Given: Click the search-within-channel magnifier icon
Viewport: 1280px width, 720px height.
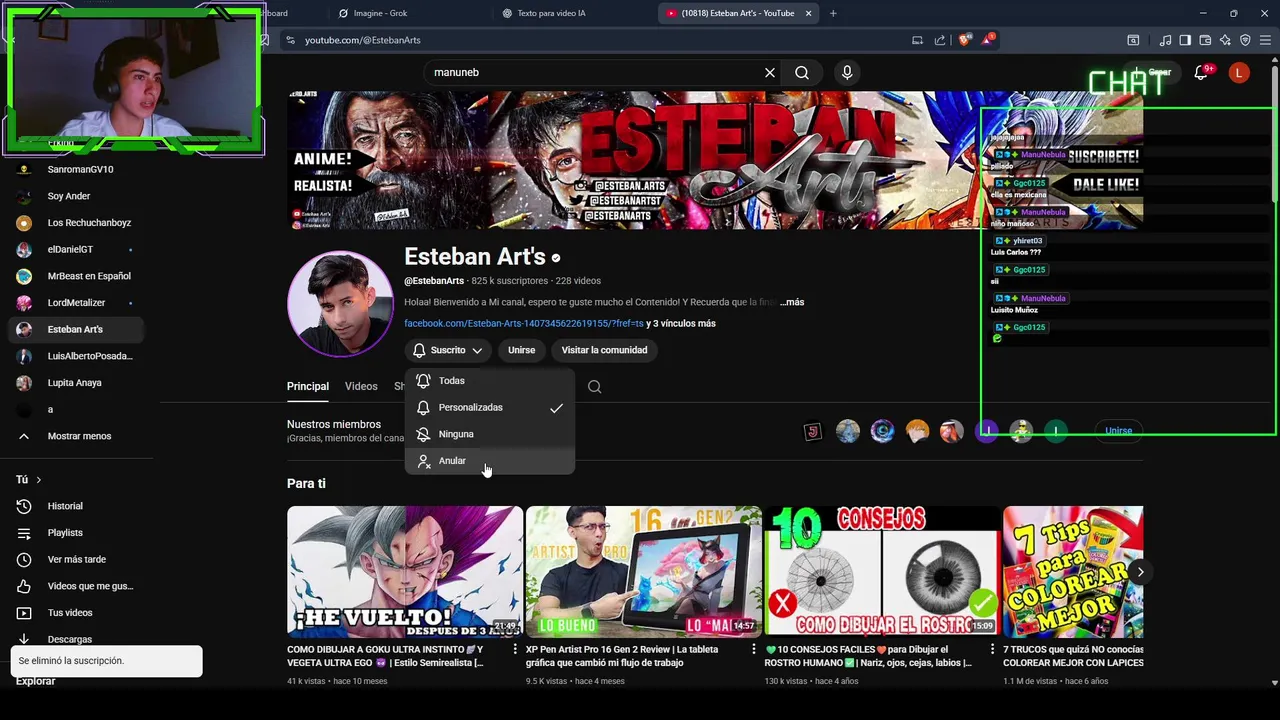Looking at the screenshot, I should click(x=594, y=387).
